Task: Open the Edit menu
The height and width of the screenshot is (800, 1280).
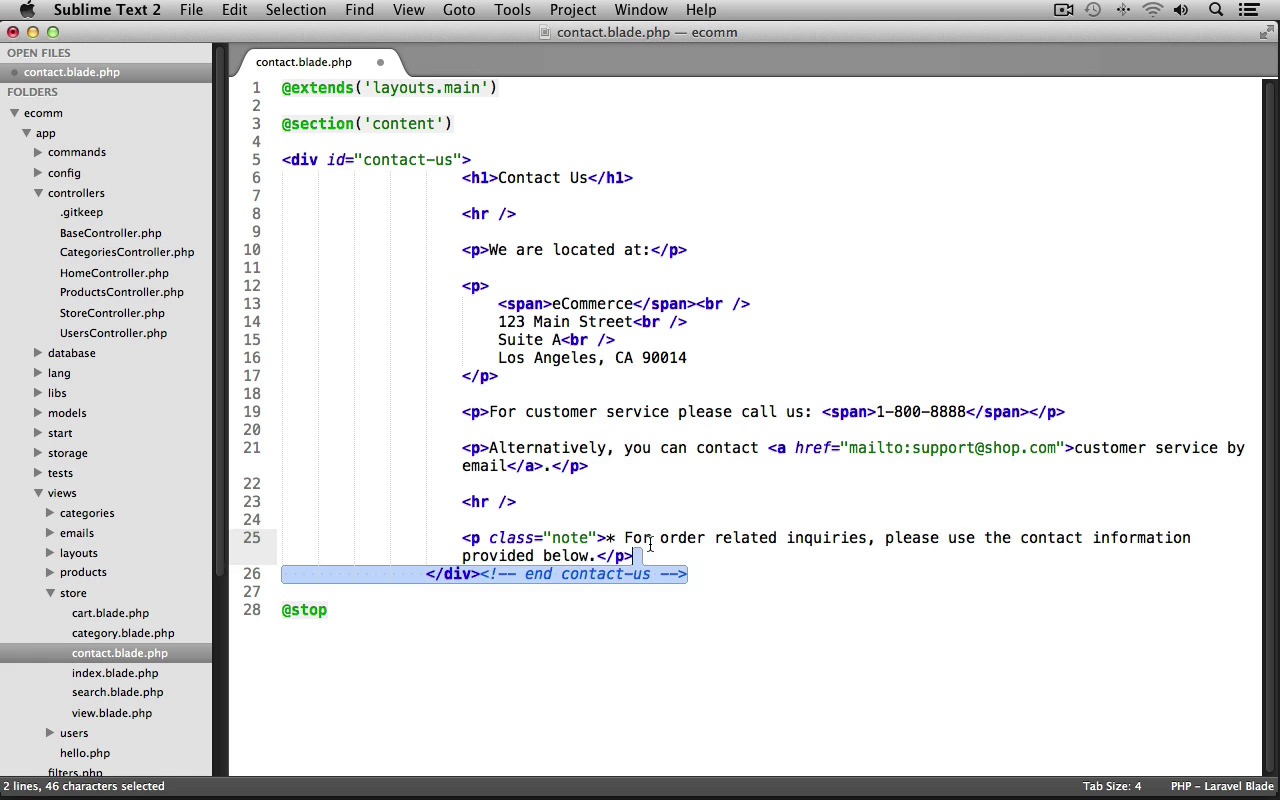Action: click(234, 10)
